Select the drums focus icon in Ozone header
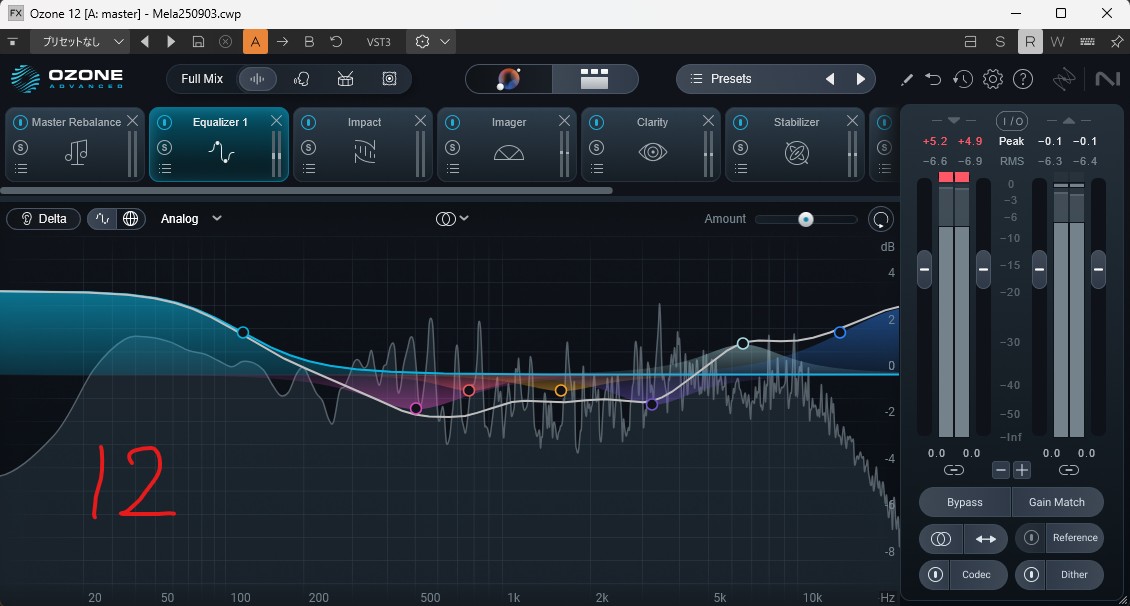The height and width of the screenshot is (606, 1130). [x=345, y=79]
